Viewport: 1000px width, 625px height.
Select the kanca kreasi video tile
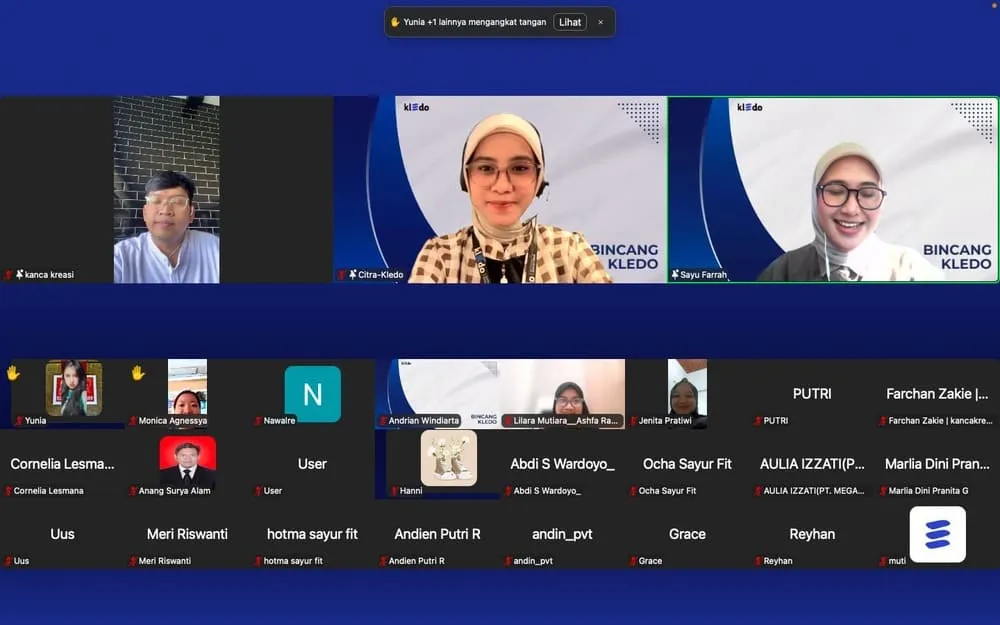pos(166,189)
